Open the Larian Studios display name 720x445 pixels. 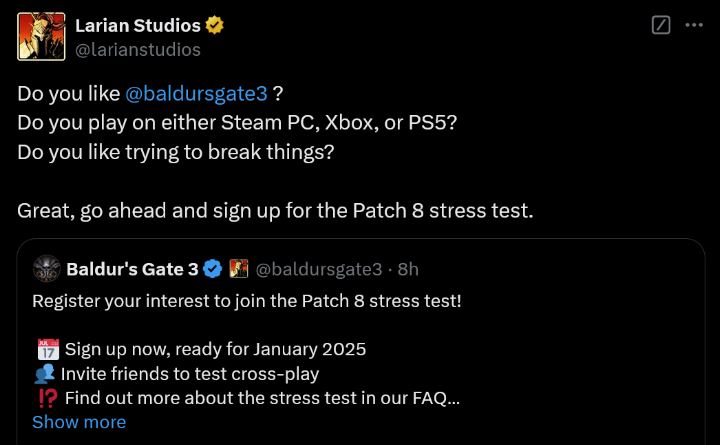138,26
